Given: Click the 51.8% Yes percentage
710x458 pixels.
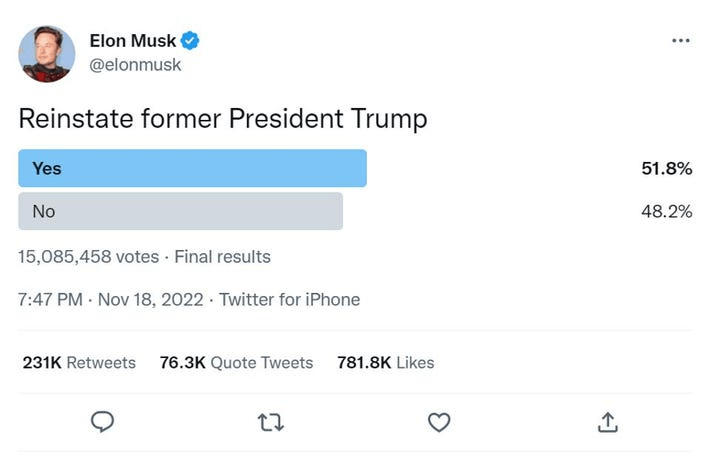Looking at the screenshot, I should click(666, 169).
